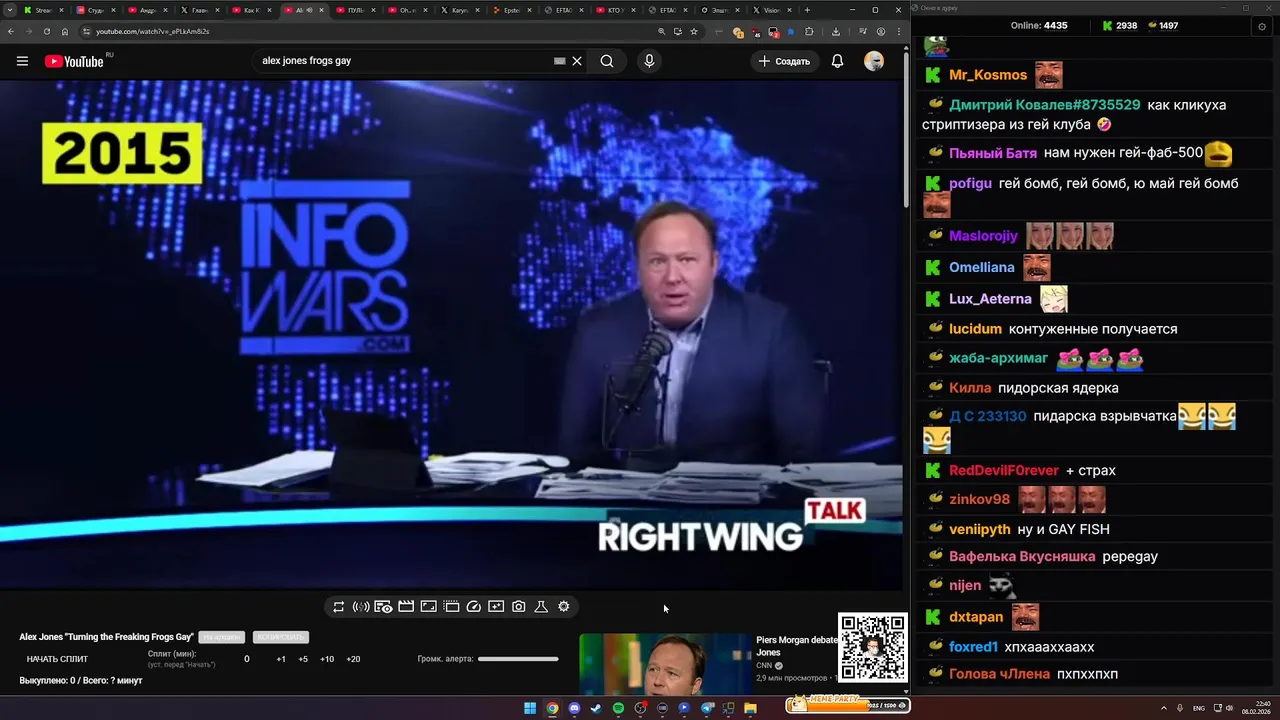The height and width of the screenshot is (720, 1280).
Task: Open on-screen keyboard icon in search box
Action: pos(560,61)
